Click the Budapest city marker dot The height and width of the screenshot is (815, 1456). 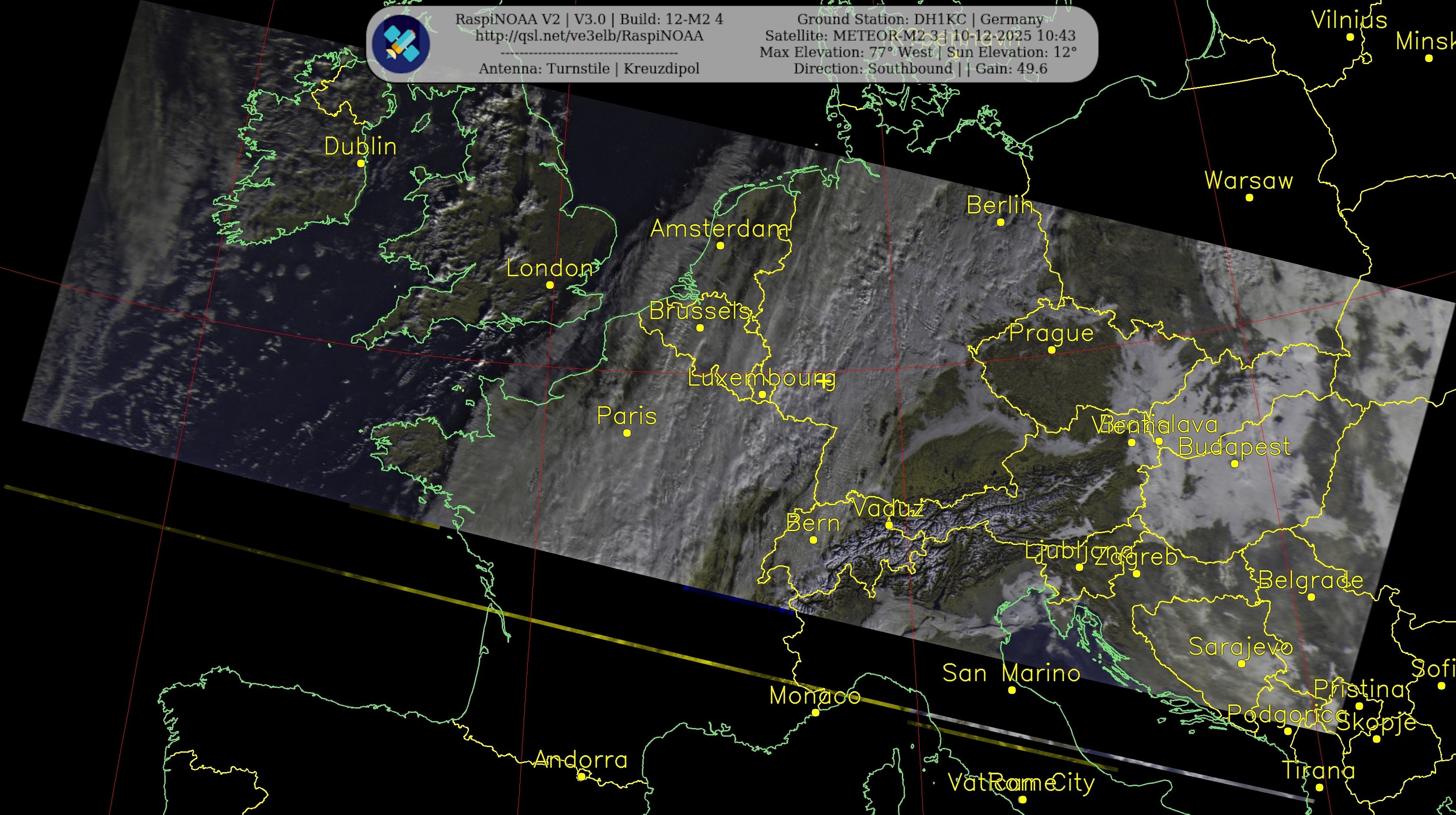coord(1235,464)
